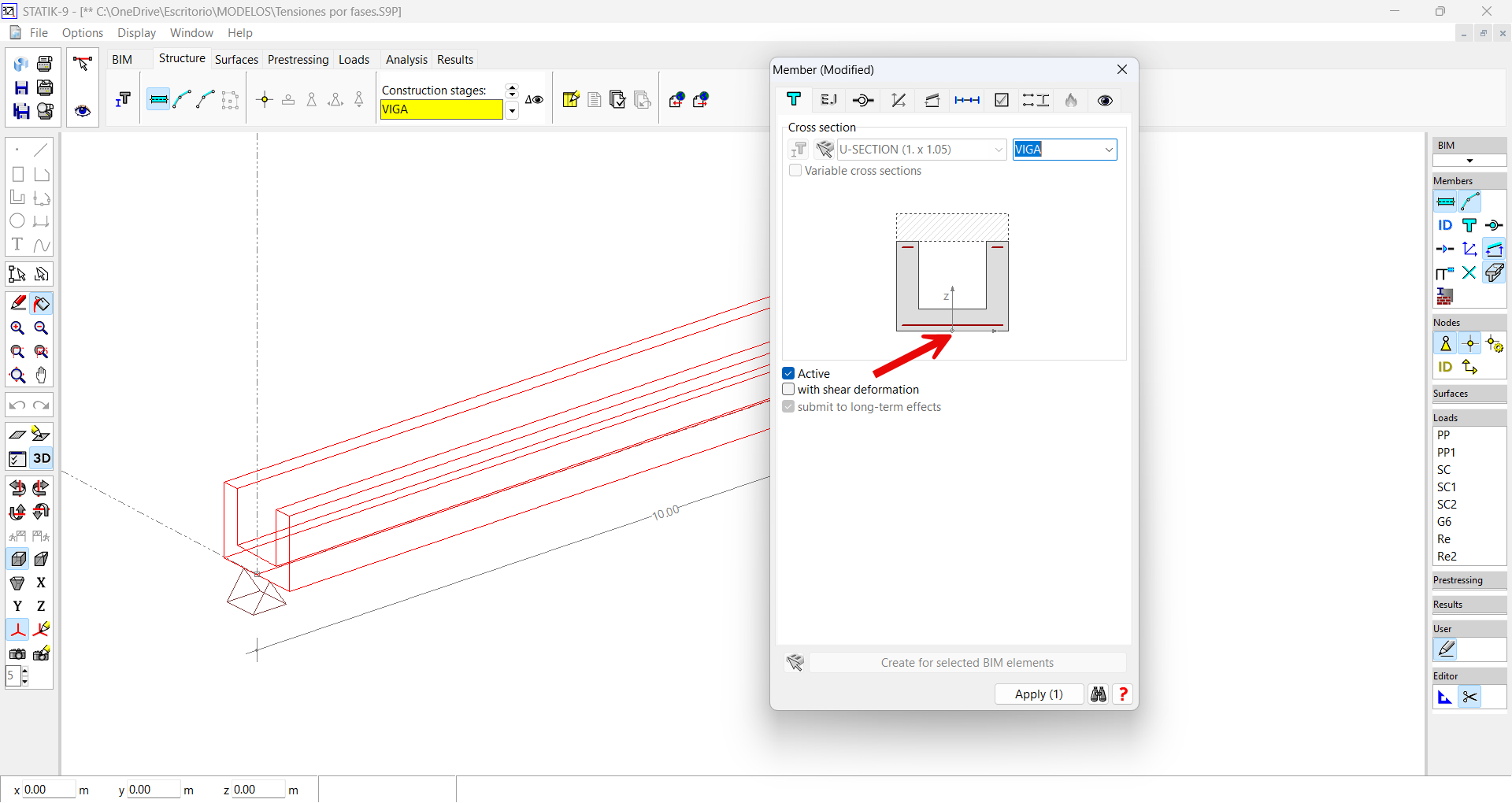Enable with shear deformation checkbox

point(788,390)
